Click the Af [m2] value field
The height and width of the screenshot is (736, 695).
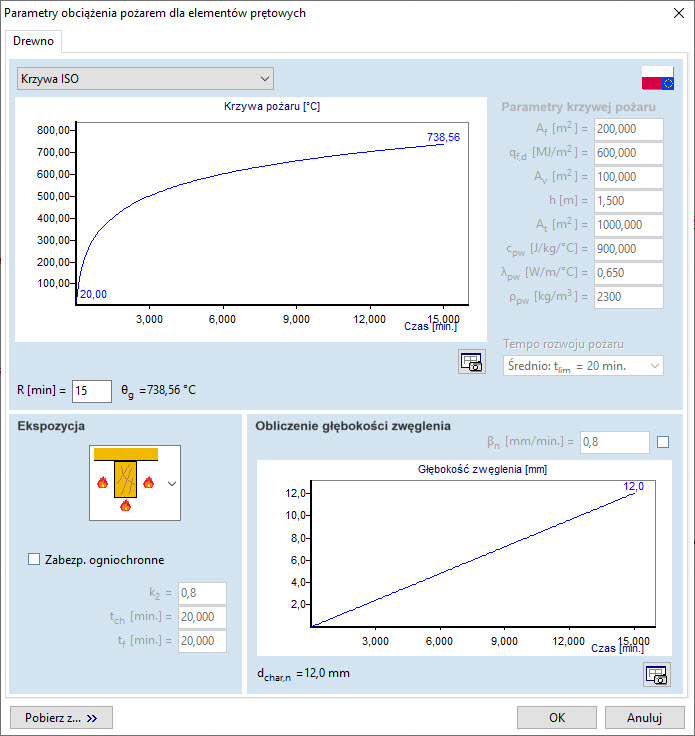pyautogui.click(x=628, y=129)
